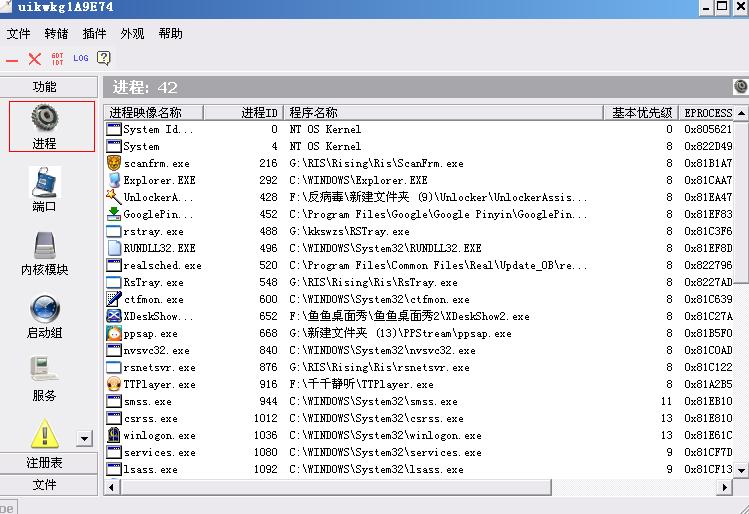Select the System process with ID 4
Image resolution: width=749 pixels, height=514 pixels.
(419, 146)
